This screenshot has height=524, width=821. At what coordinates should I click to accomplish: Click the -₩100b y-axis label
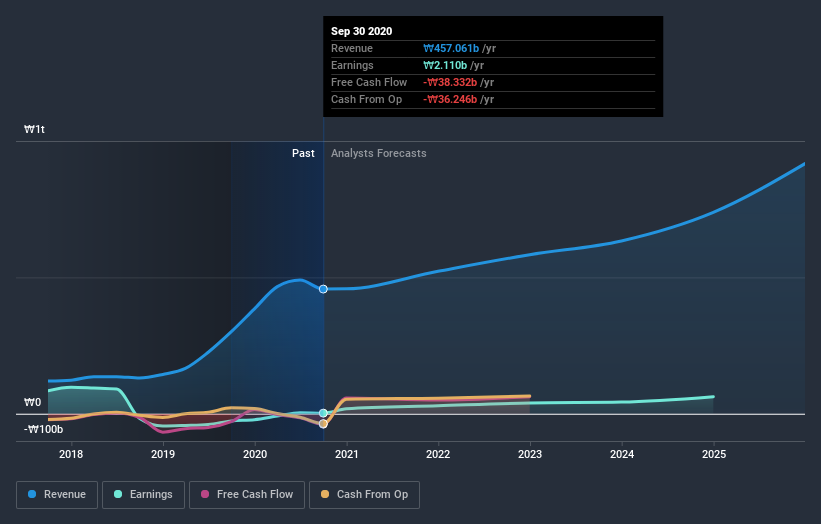43,429
